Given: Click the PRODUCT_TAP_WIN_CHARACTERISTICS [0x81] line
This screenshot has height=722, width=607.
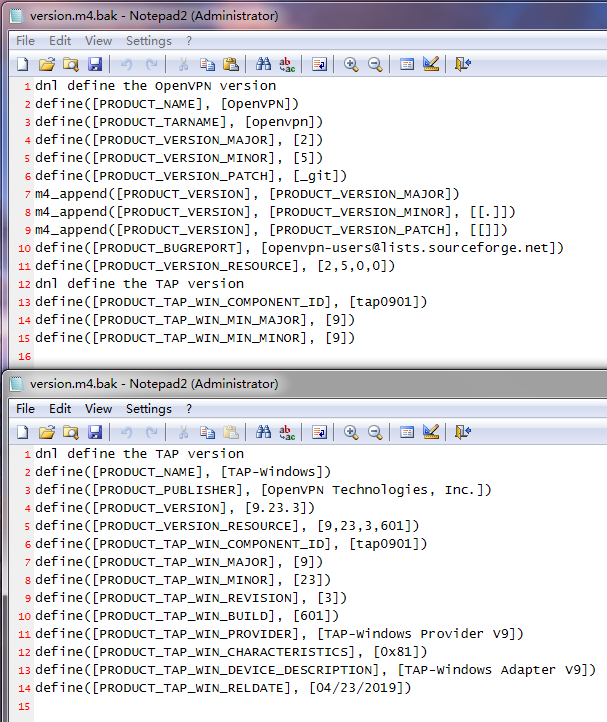Looking at the screenshot, I should 231,652.
